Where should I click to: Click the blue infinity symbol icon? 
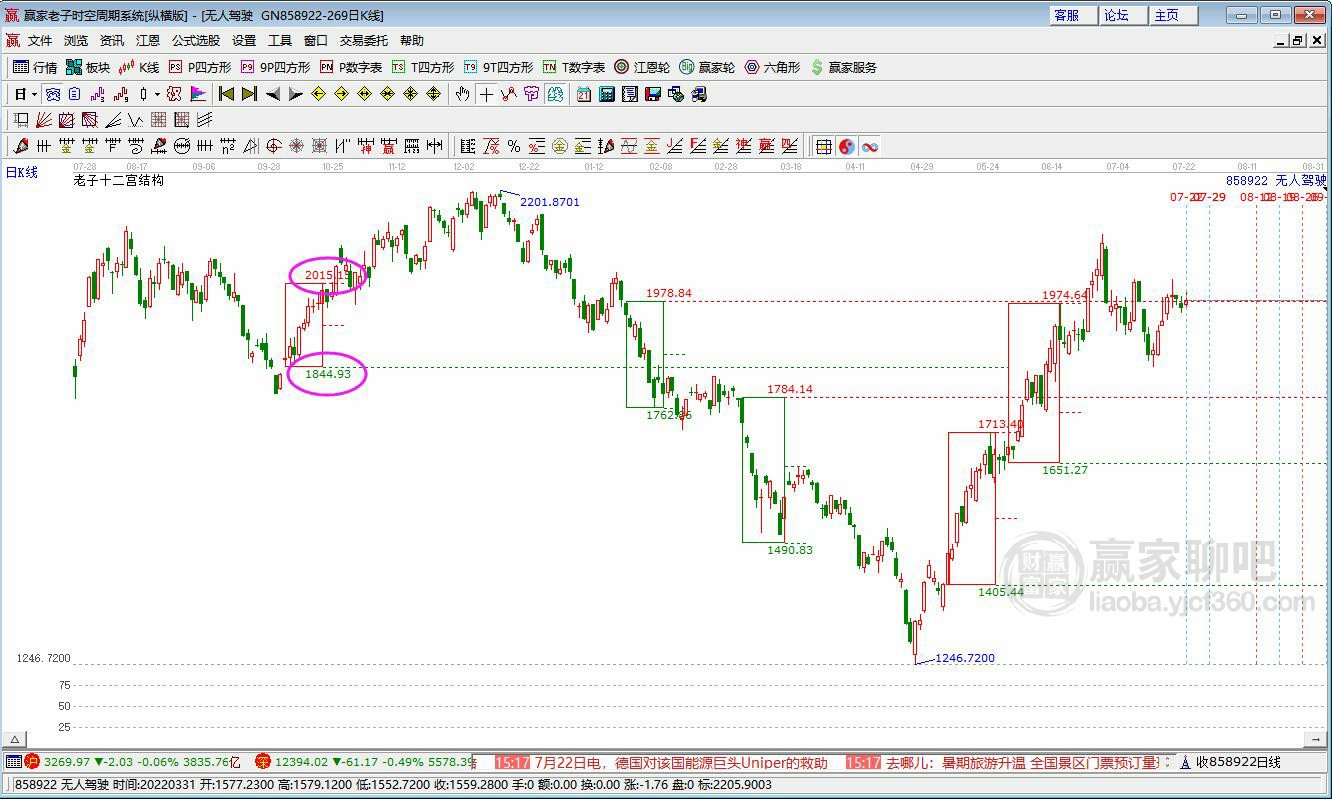(870, 146)
